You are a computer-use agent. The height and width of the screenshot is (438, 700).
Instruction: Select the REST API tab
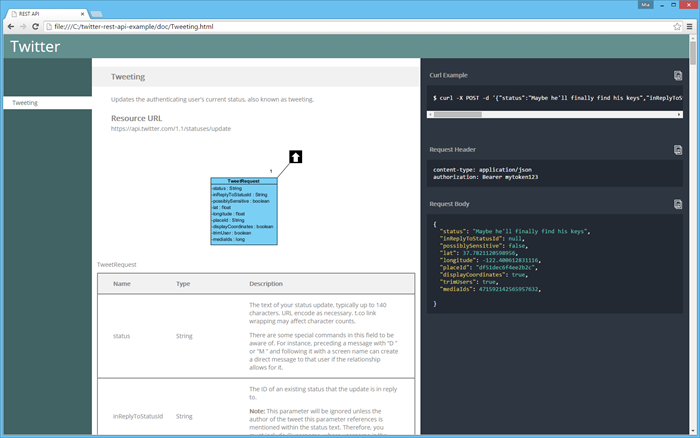[x=46, y=14]
